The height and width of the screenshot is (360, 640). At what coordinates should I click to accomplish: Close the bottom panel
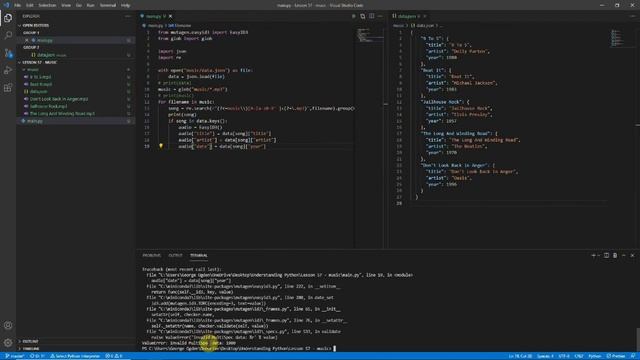point(632,256)
